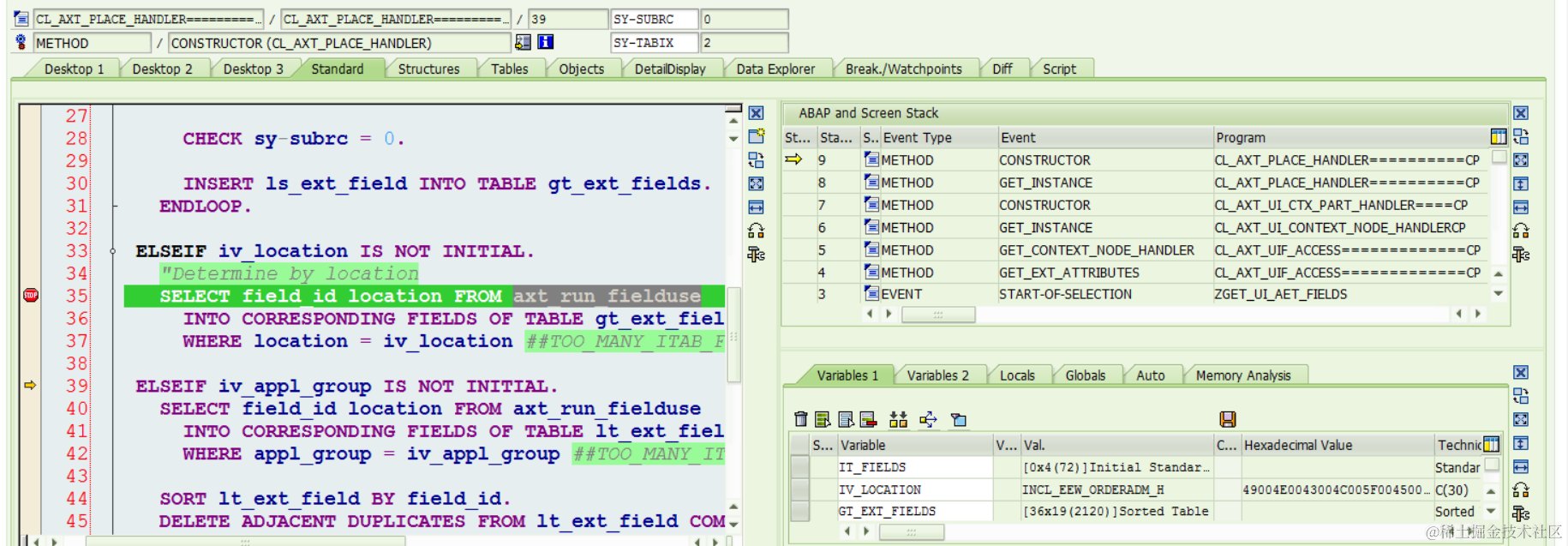
Task: Click the method icon before METHOD field
Action: pos(21,42)
